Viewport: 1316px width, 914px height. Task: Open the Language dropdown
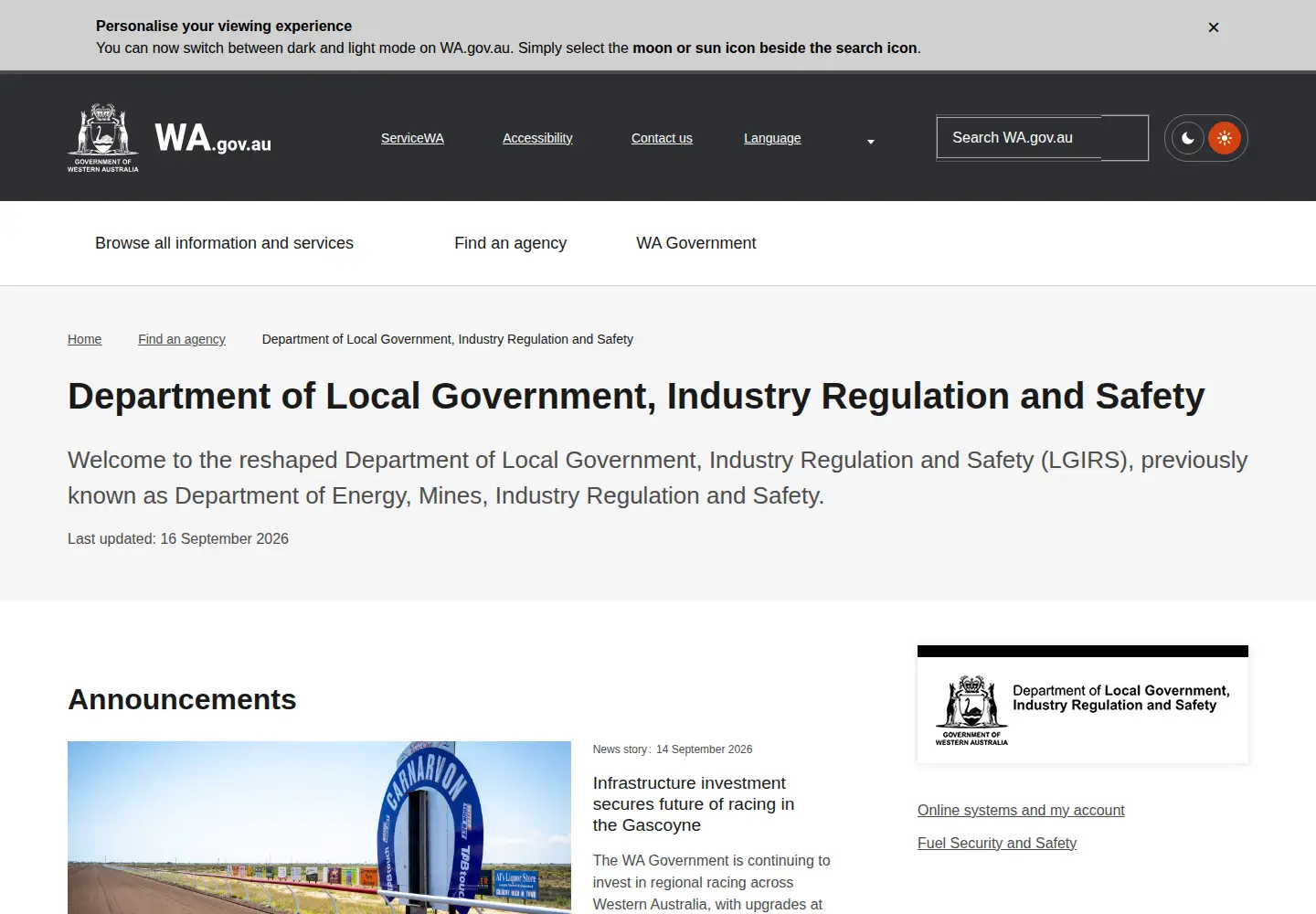pos(809,138)
